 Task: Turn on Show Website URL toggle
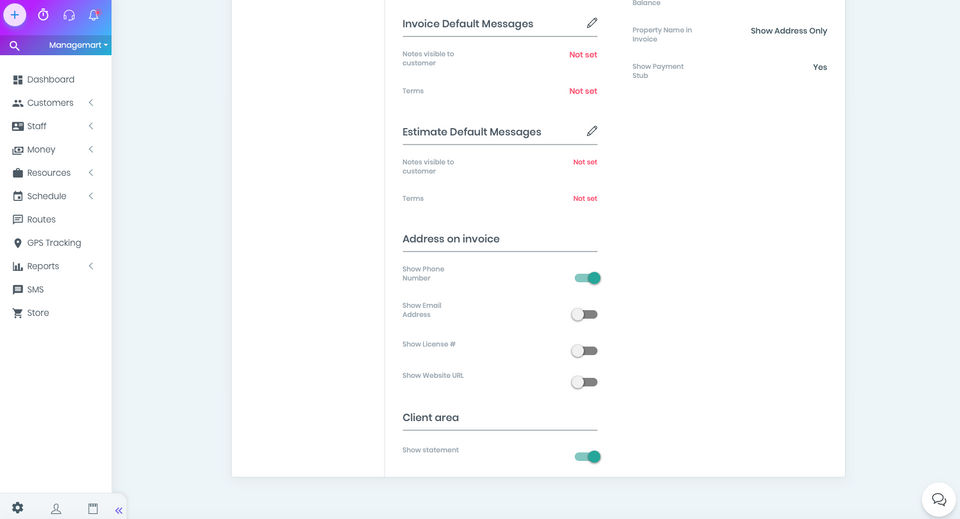[x=584, y=382]
